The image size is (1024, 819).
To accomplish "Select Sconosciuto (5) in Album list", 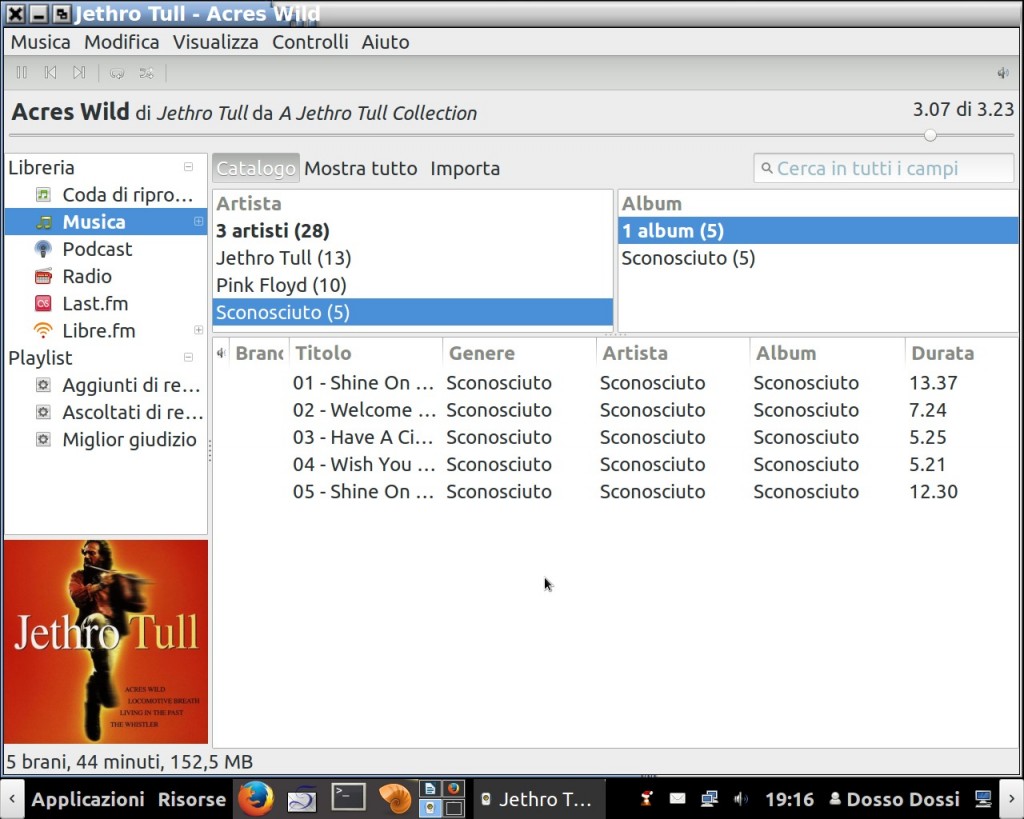I will coord(818,258).
